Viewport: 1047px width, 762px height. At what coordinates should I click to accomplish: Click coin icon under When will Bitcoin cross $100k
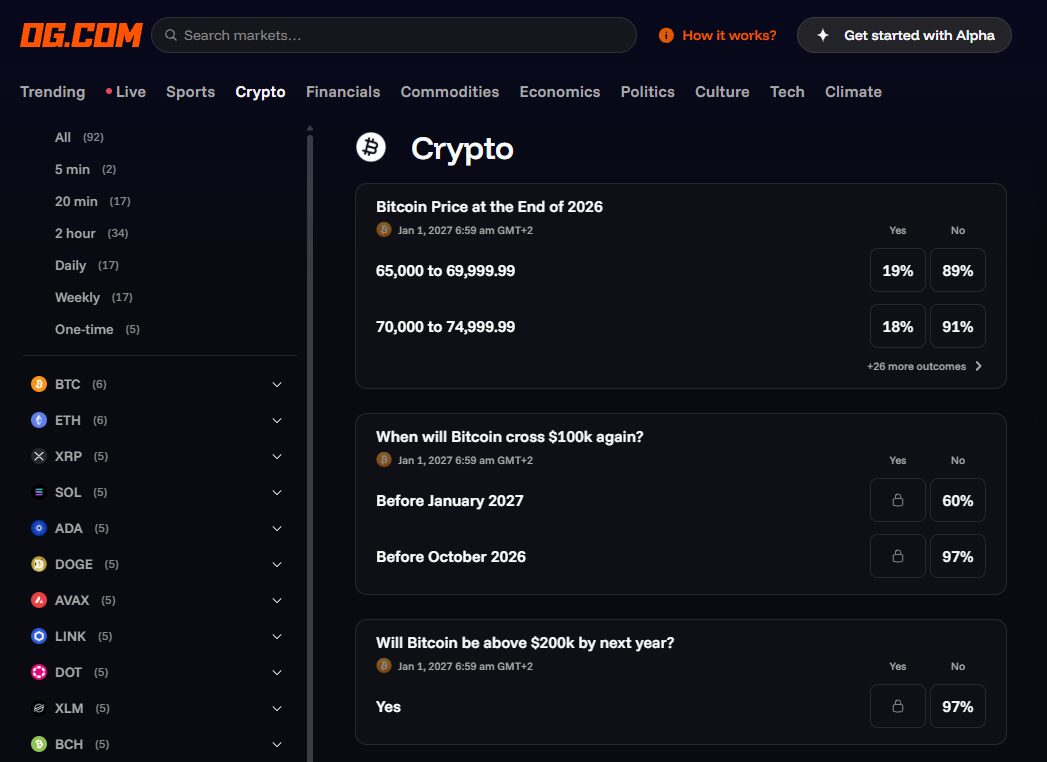[x=384, y=459]
